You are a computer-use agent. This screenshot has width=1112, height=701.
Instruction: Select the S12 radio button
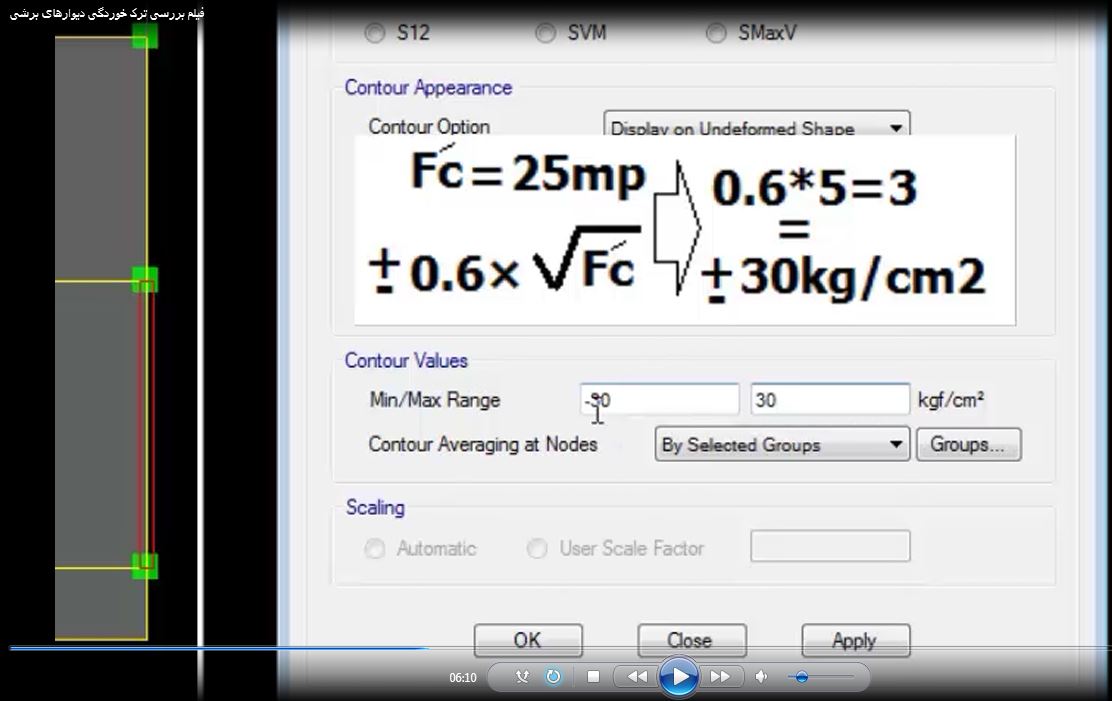click(x=375, y=34)
